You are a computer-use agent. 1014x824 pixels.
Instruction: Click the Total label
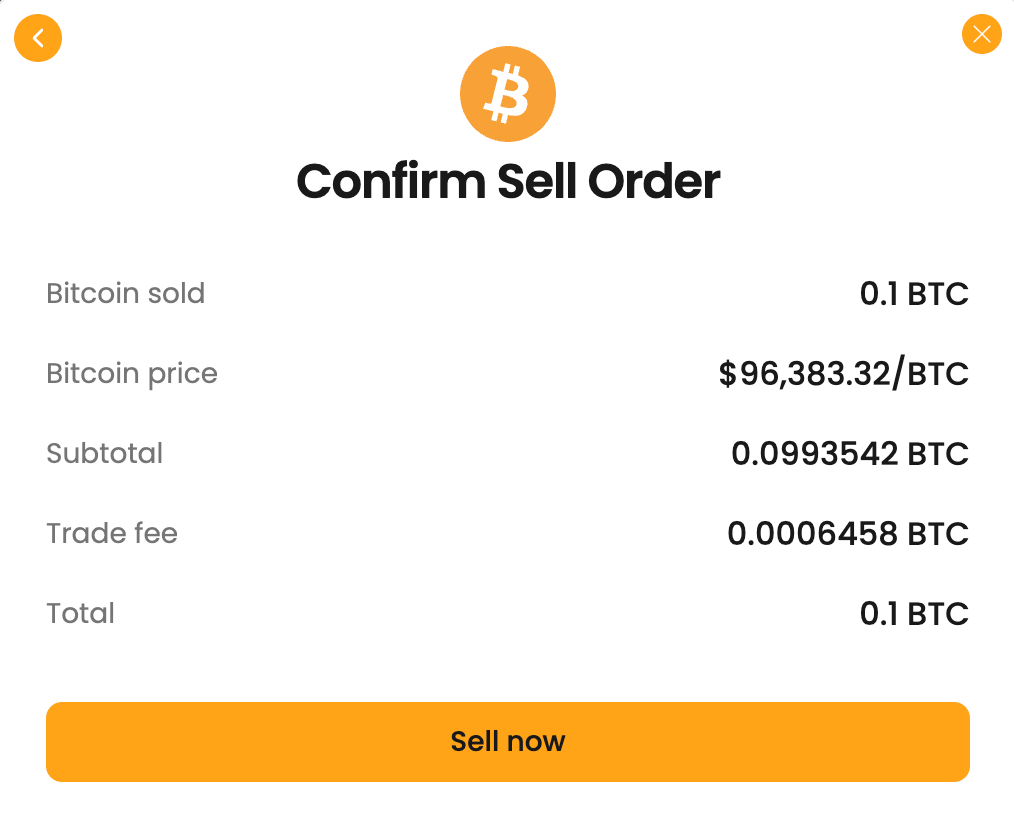(81, 614)
